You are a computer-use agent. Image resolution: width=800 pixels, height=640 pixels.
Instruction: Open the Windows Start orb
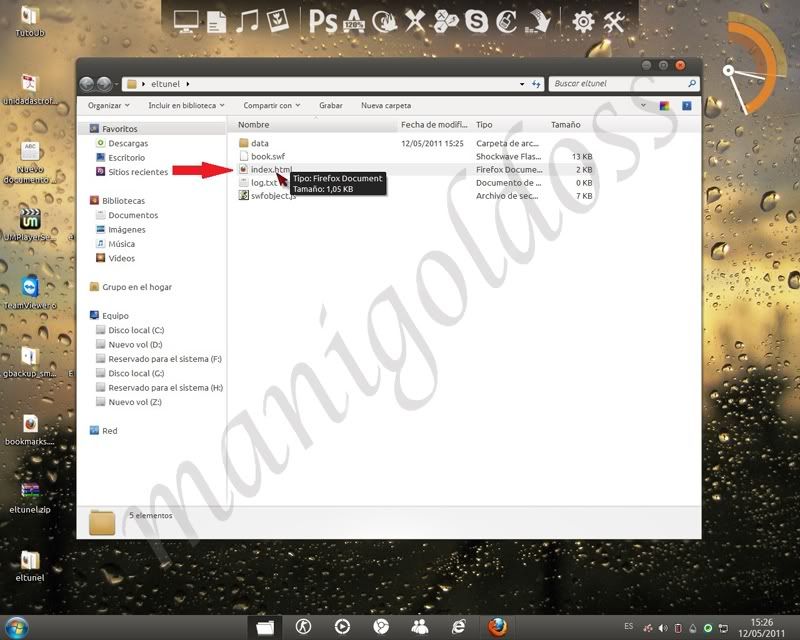(x=16, y=627)
